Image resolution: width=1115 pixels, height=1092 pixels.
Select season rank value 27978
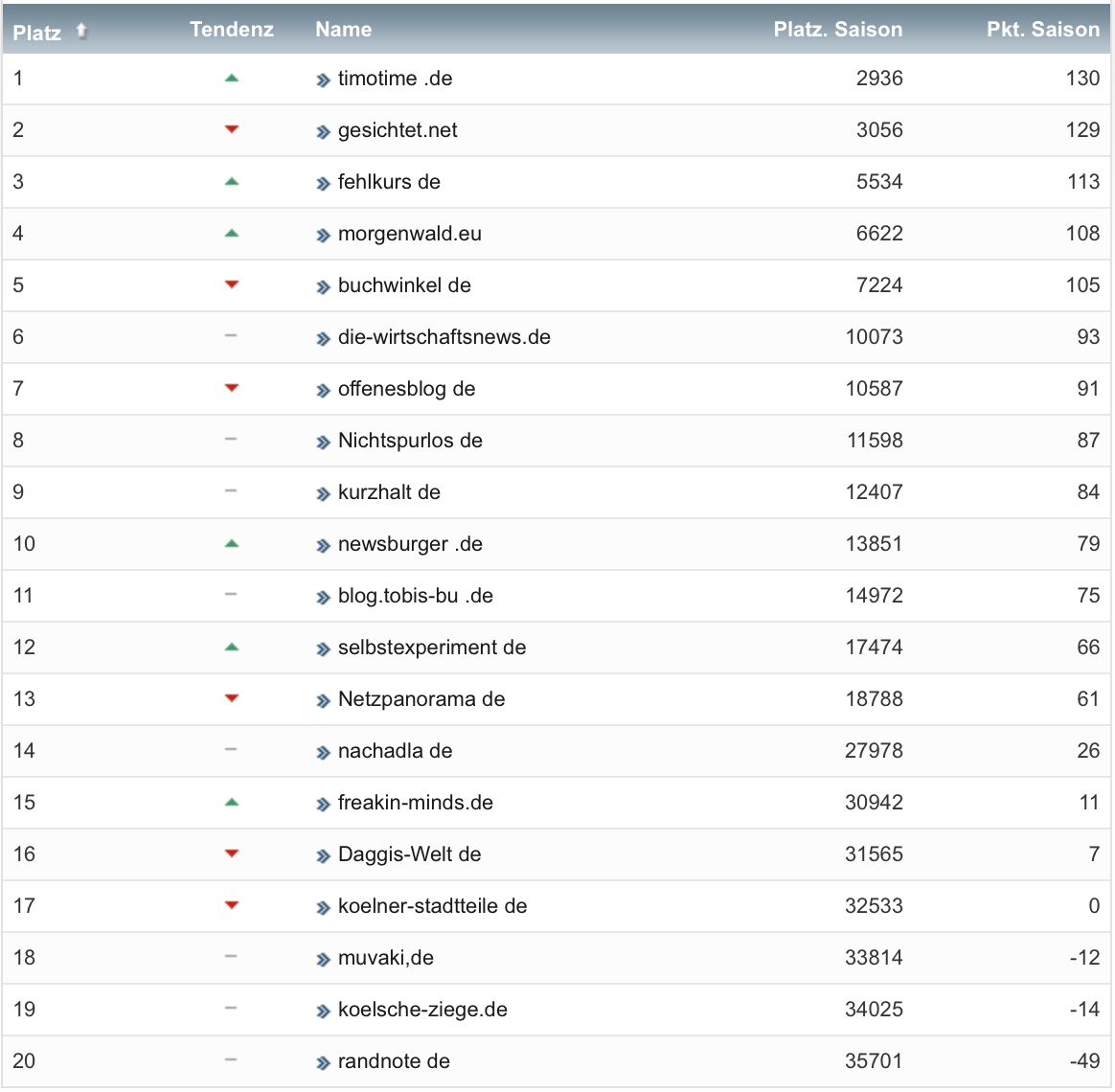874,751
